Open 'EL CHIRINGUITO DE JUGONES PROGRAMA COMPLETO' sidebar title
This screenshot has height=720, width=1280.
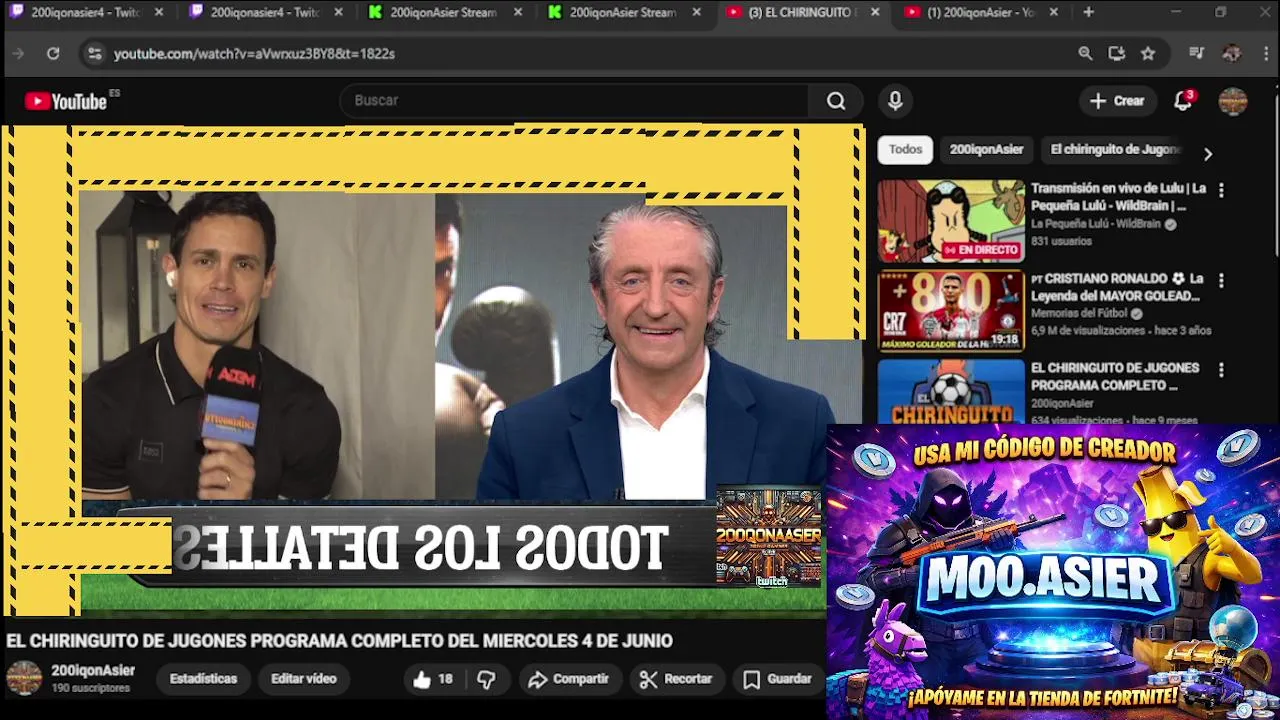pyautogui.click(x=1115, y=377)
